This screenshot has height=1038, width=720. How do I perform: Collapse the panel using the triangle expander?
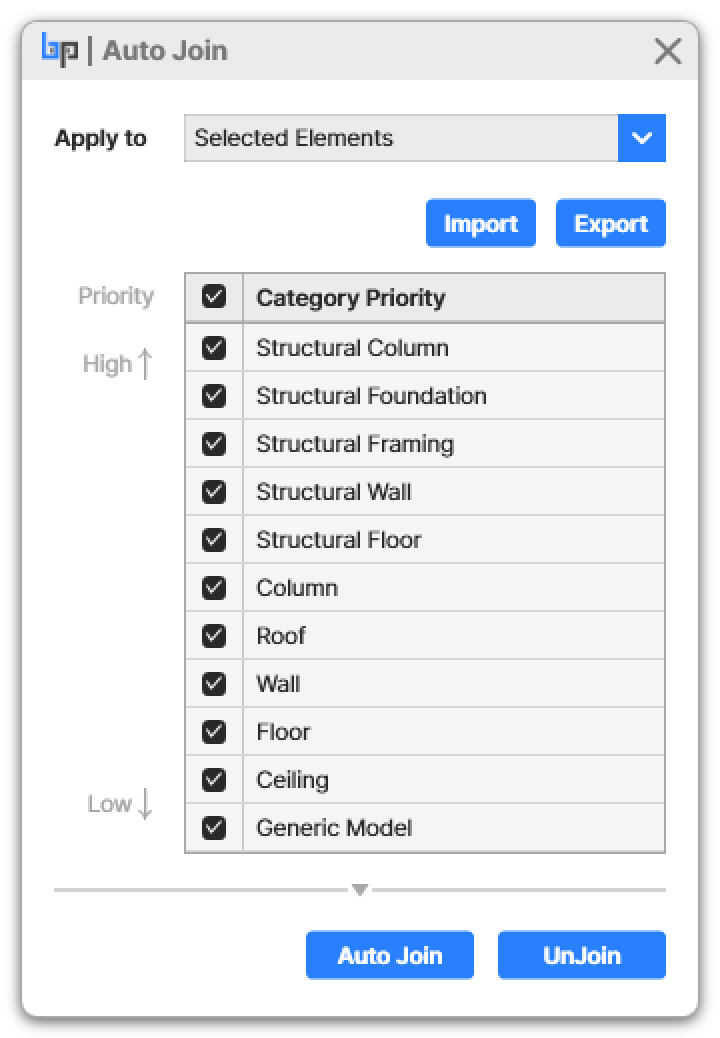[x=360, y=889]
